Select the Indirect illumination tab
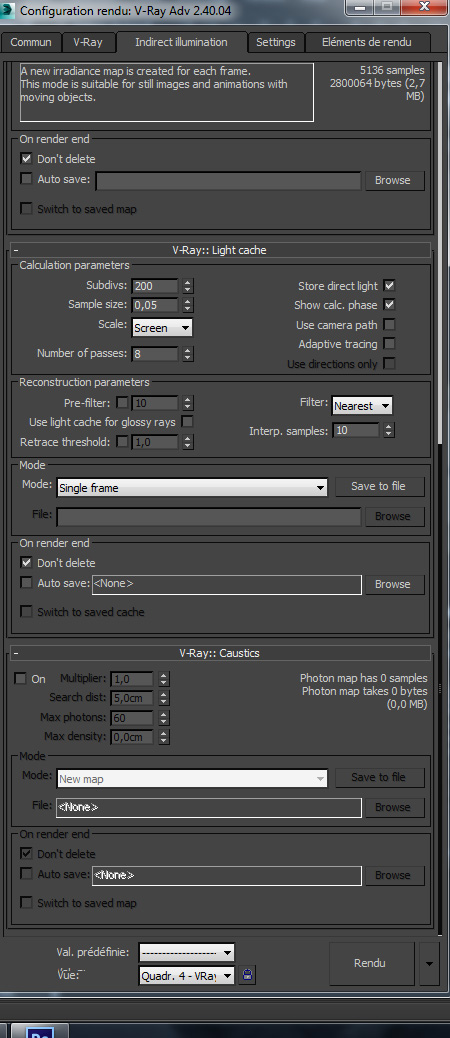 coord(181,42)
